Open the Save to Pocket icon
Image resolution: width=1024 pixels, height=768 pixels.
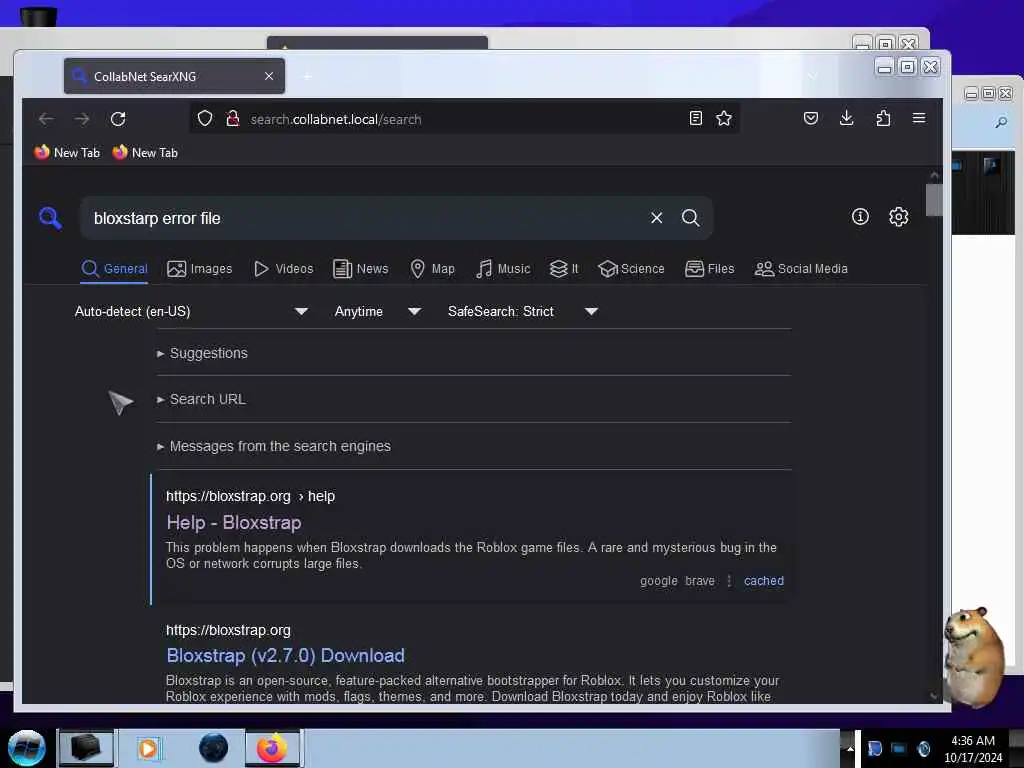pos(810,118)
